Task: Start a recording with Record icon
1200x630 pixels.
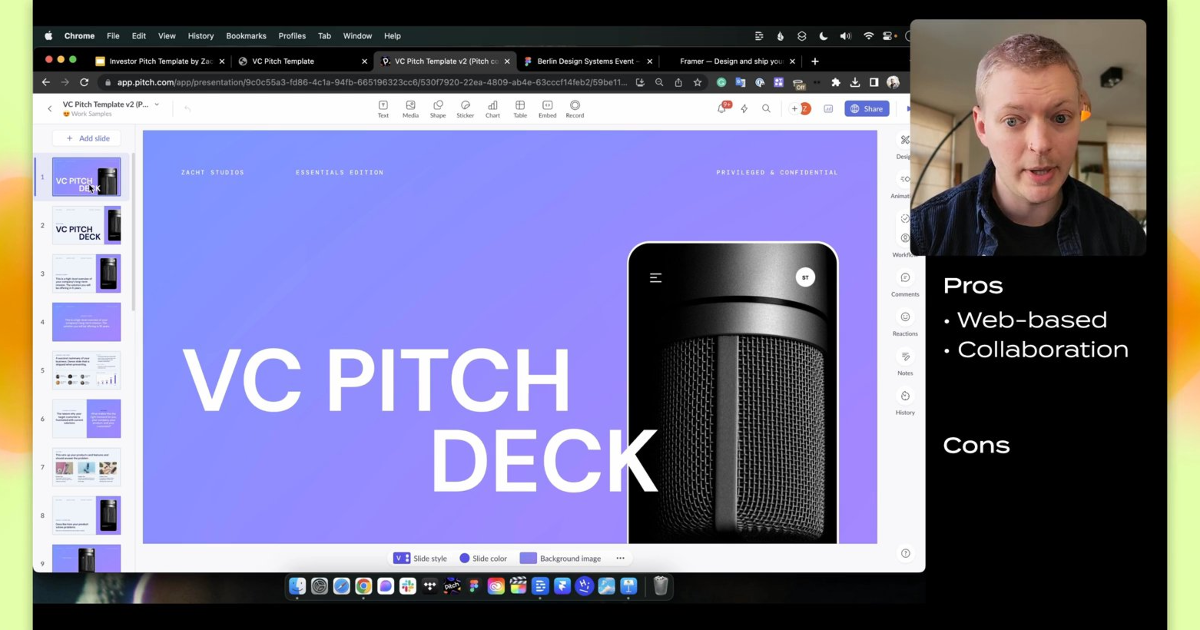Action: pyautogui.click(x=575, y=108)
